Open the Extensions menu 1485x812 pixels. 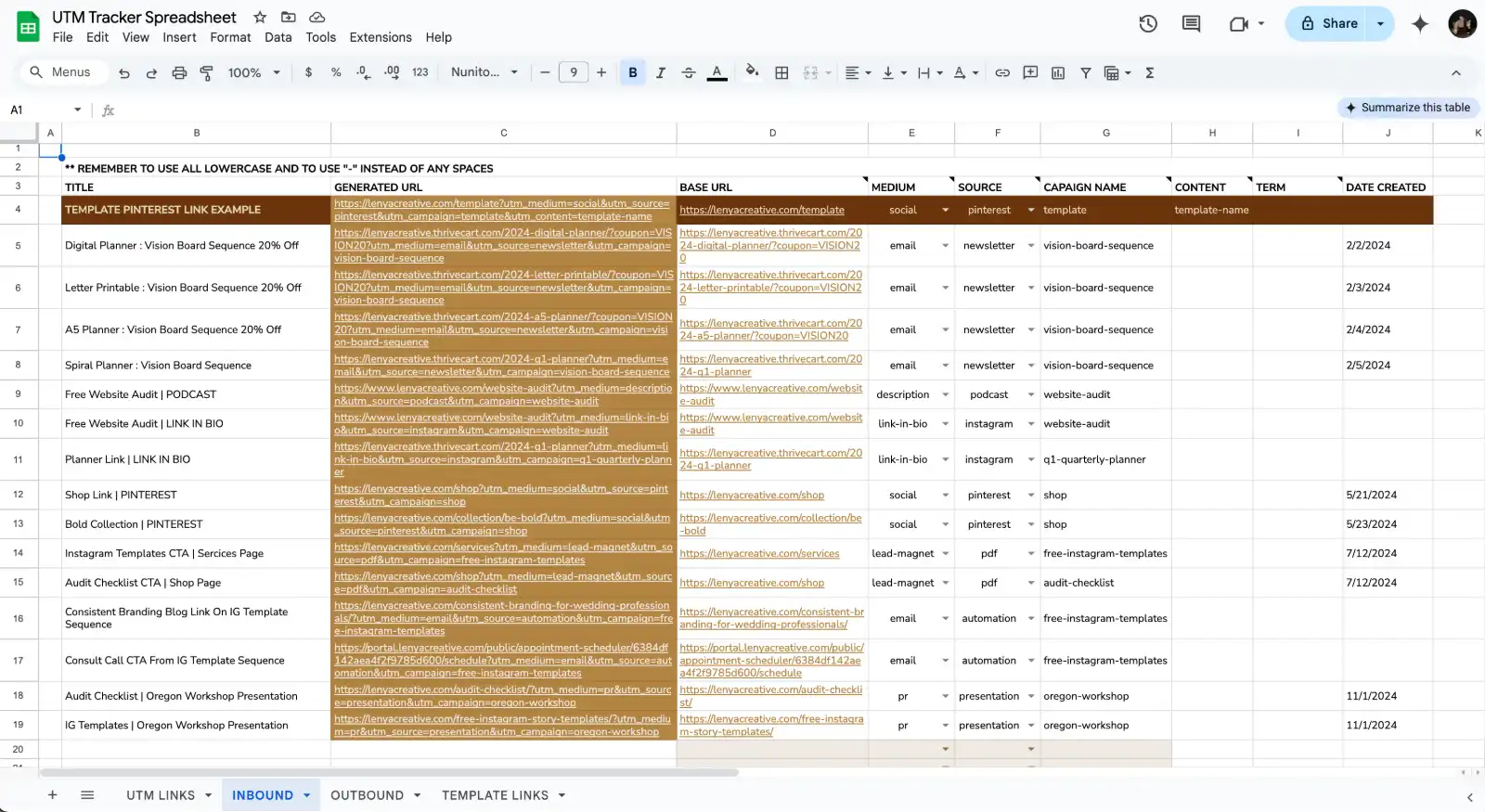(x=381, y=37)
